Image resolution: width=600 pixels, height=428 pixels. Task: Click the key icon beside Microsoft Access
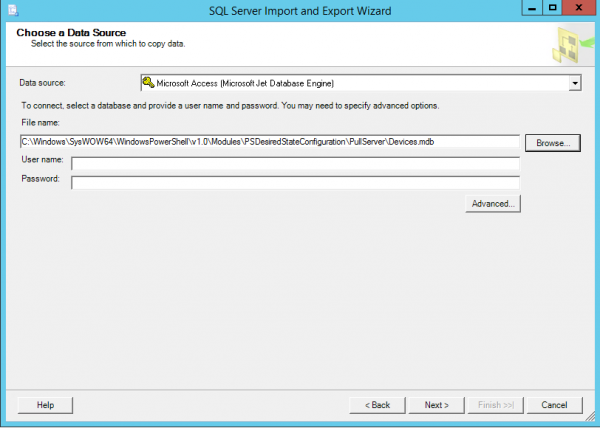click(147, 84)
